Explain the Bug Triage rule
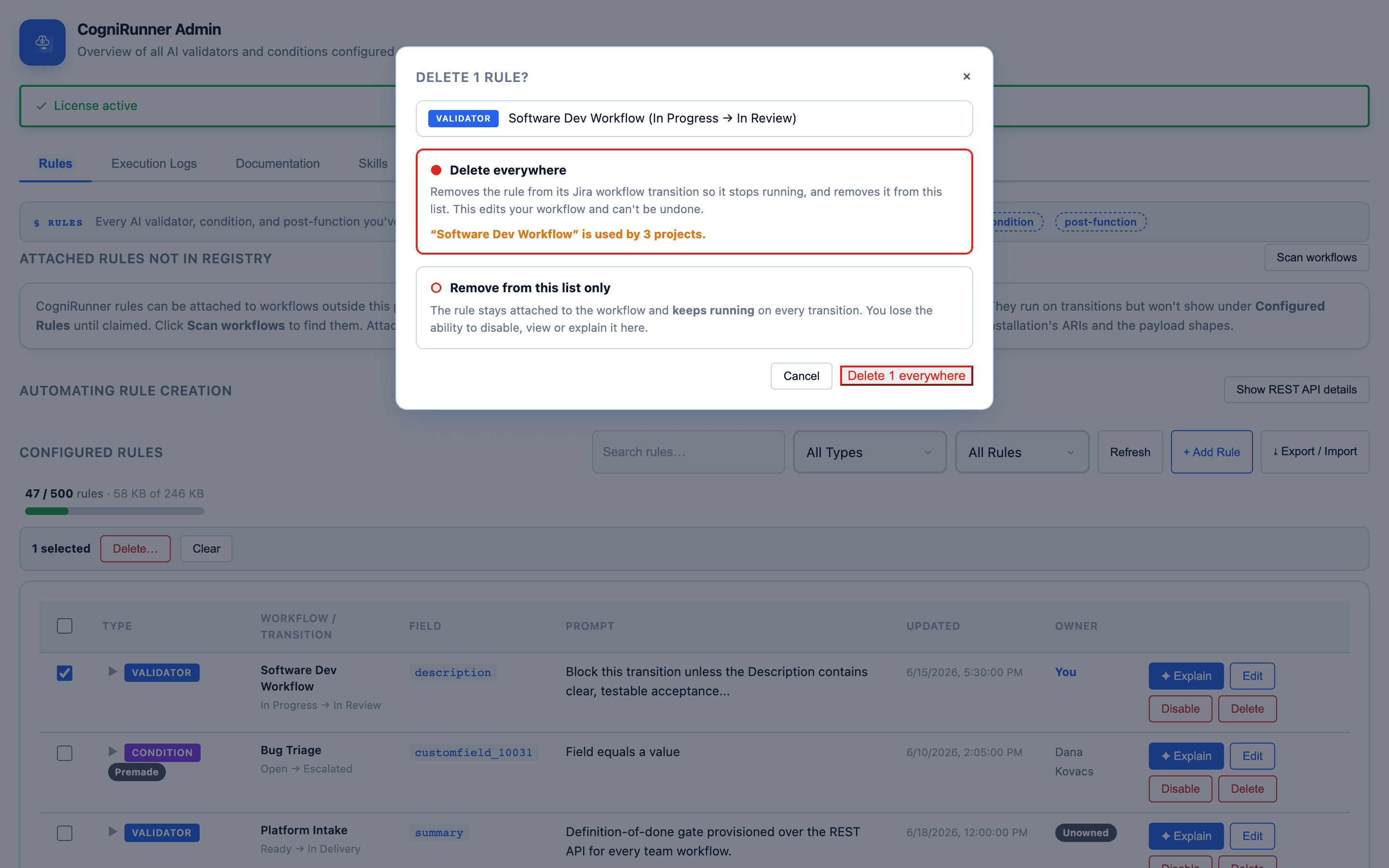Screen dimensions: 1389x868 point(1186,756)
